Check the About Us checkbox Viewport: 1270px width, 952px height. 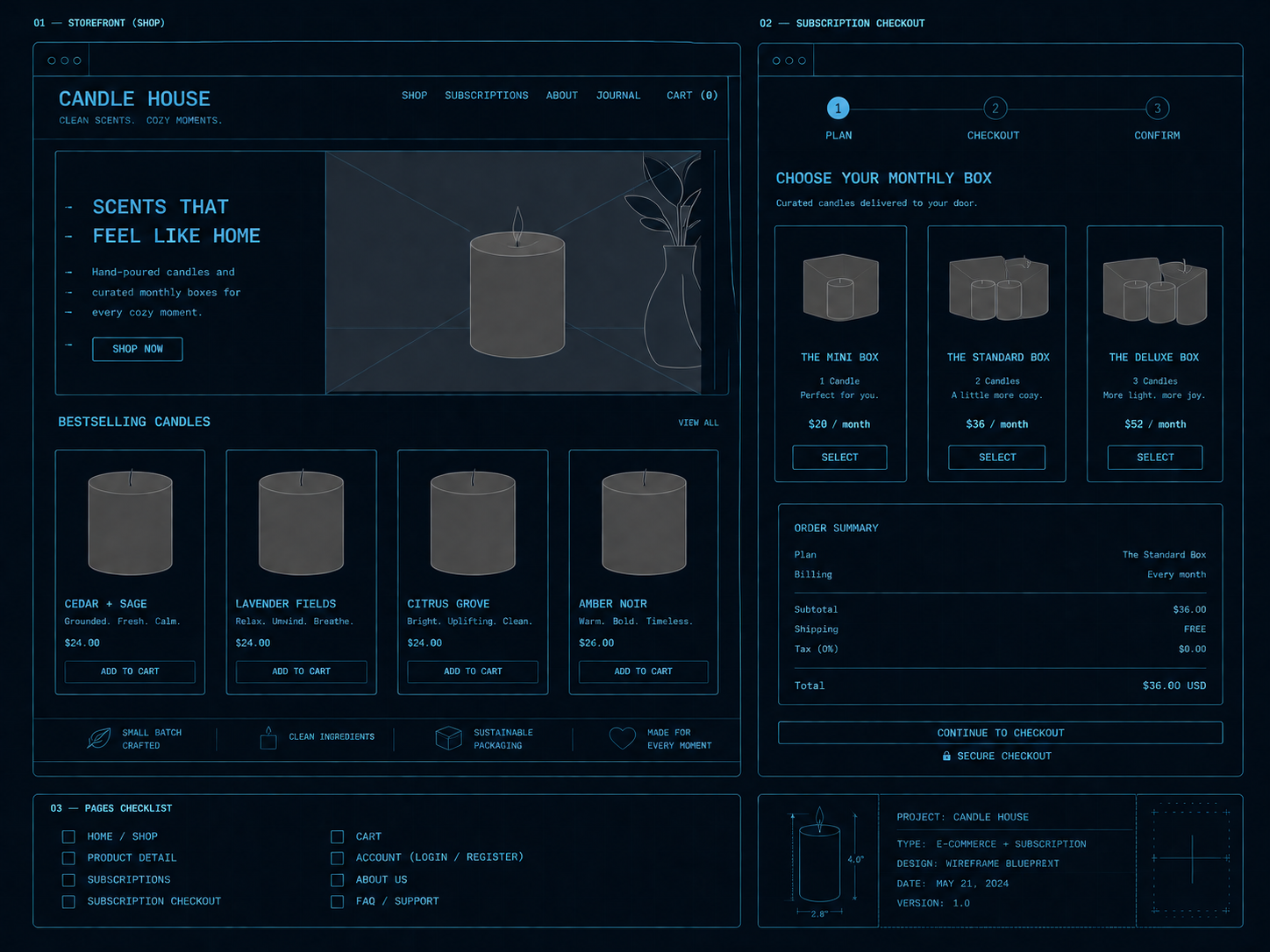(x=337, y=879)
